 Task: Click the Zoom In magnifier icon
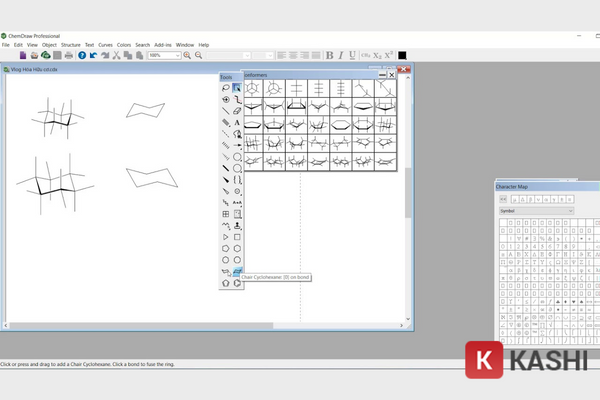pos(187,56)
